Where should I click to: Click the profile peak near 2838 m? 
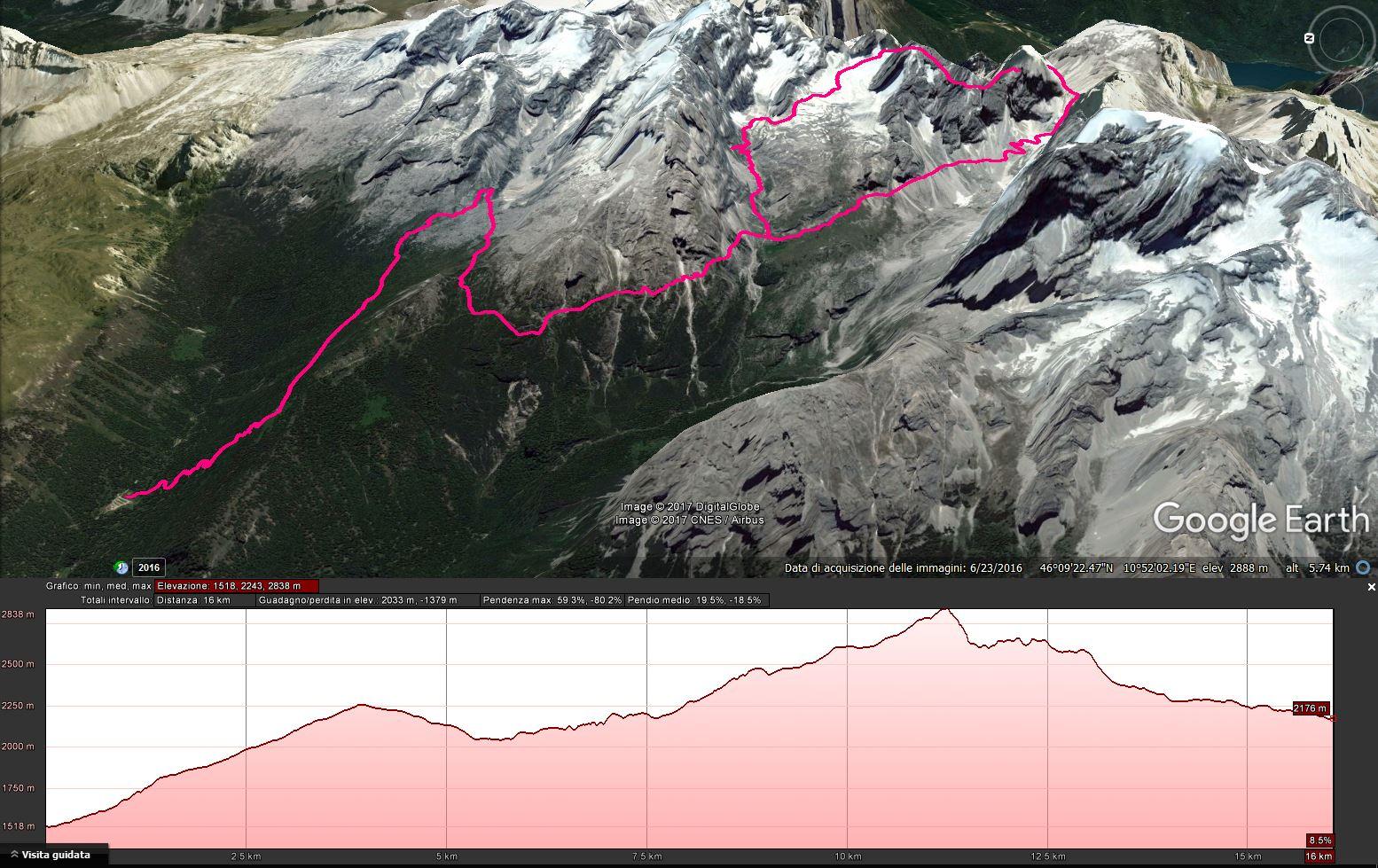pyautogui.click(x=945, y=611)
